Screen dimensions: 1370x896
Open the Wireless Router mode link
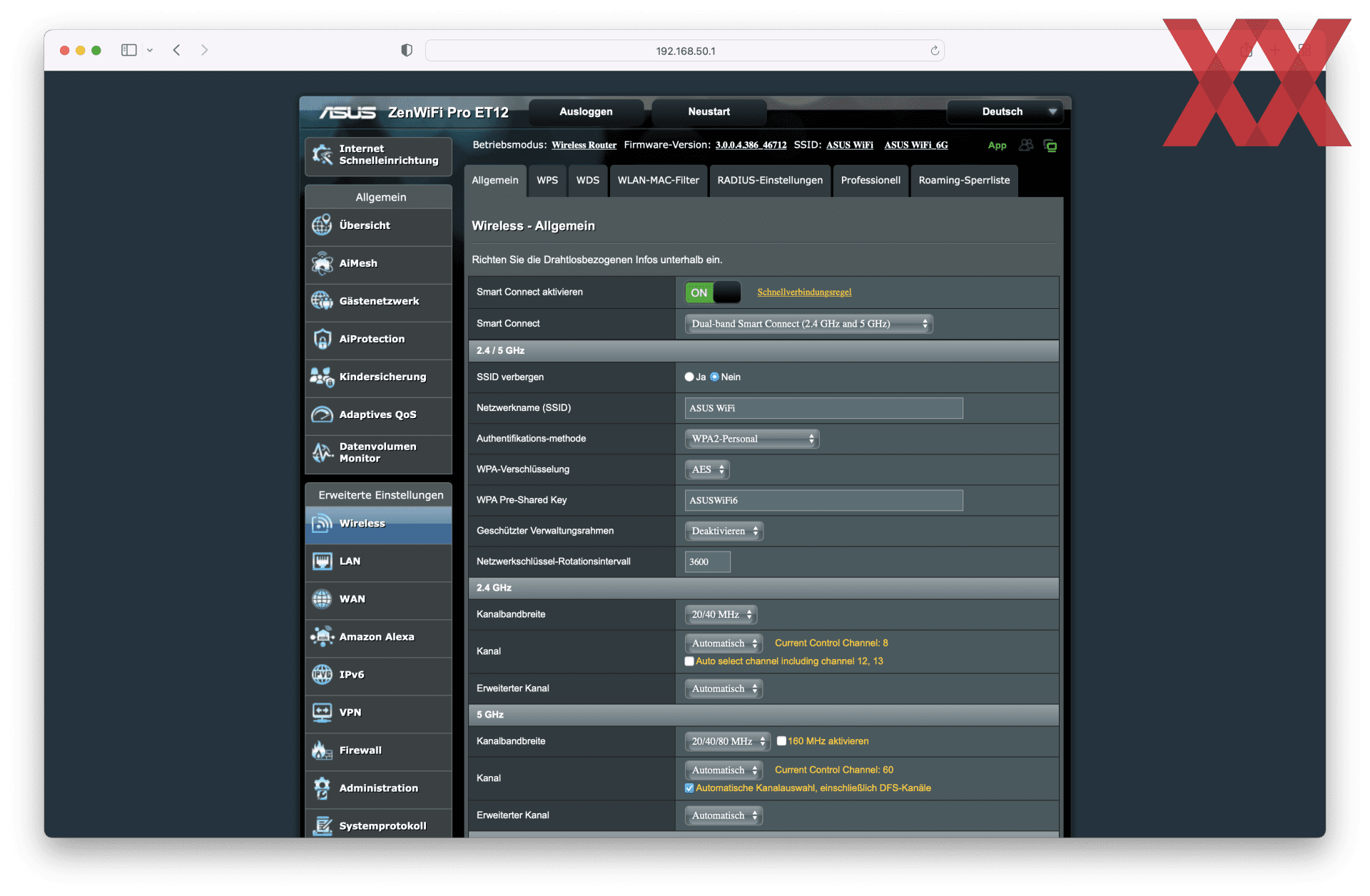pyautogui.click(x=584, y=146)
